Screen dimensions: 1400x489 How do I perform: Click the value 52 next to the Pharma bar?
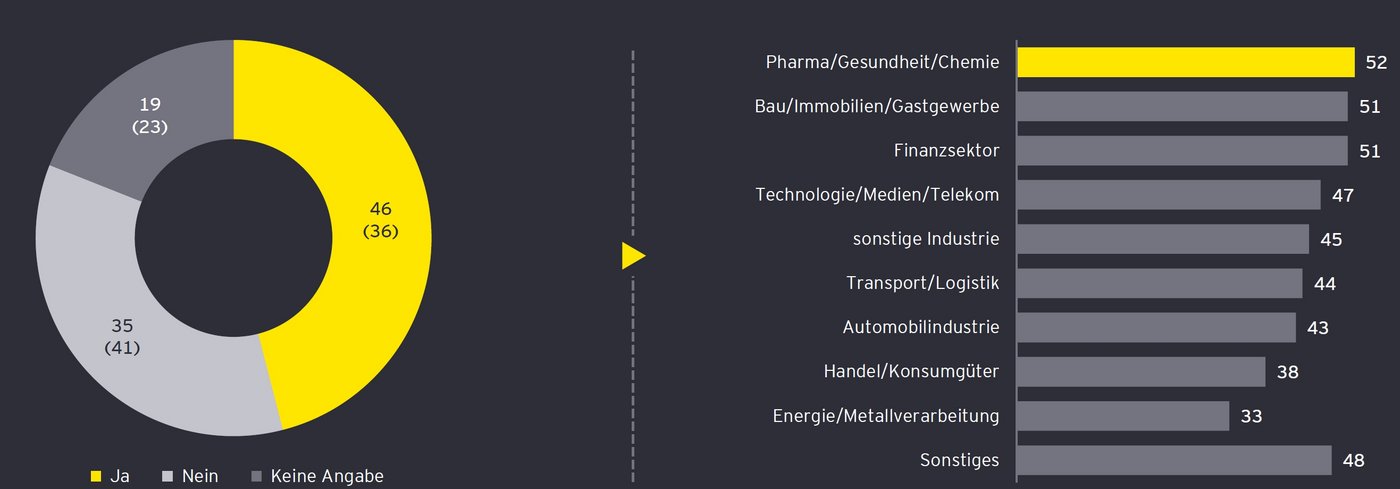coord(1376,62)
